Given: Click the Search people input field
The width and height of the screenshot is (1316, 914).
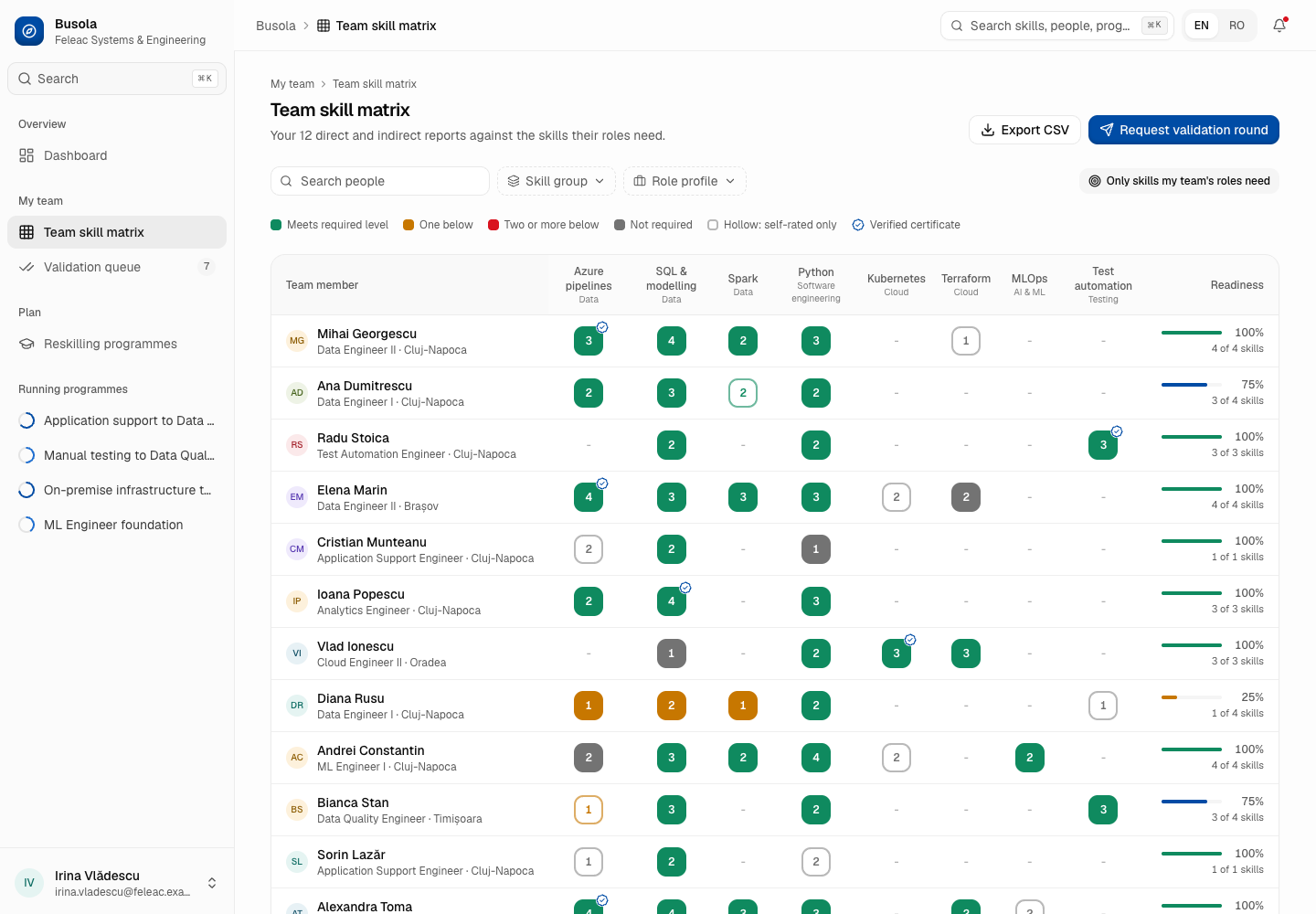Looking at the screenshot, I should coord(380,181).
